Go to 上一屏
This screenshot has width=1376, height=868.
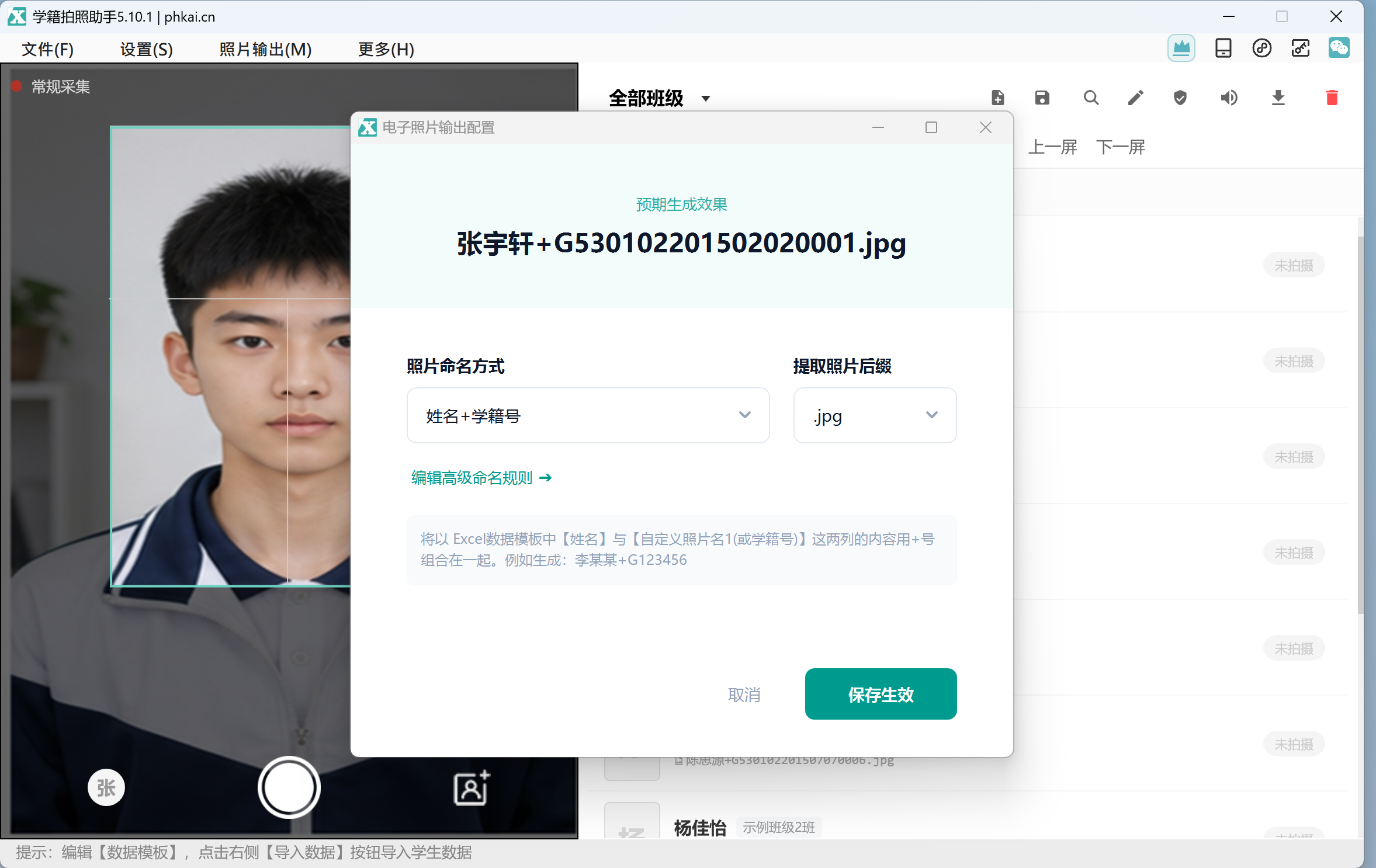(1052, 147)
